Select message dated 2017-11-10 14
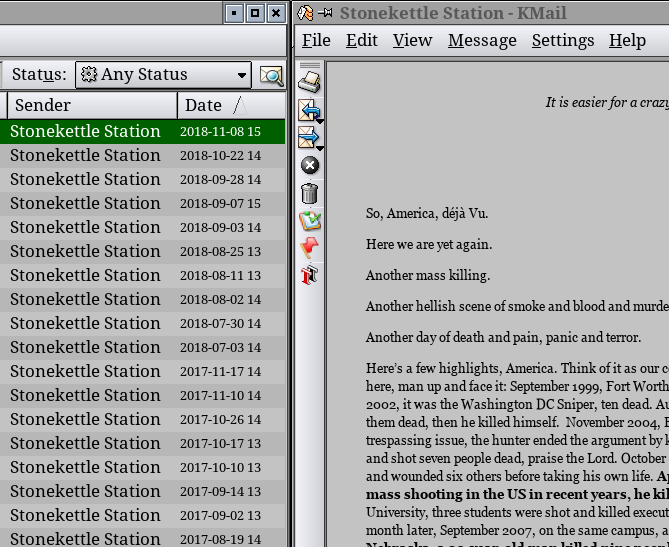The height and width of the screenshot is (547, 669). click(143, 395)
